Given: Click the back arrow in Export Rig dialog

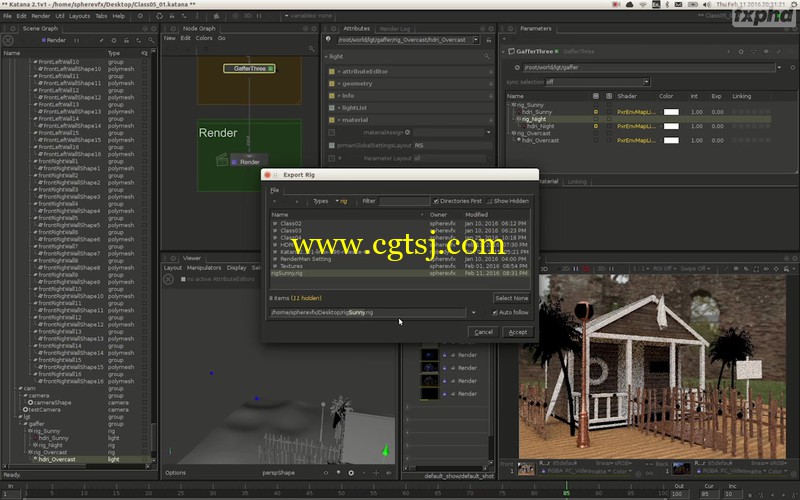Looking at the screenshot, I should pos(274,201).
